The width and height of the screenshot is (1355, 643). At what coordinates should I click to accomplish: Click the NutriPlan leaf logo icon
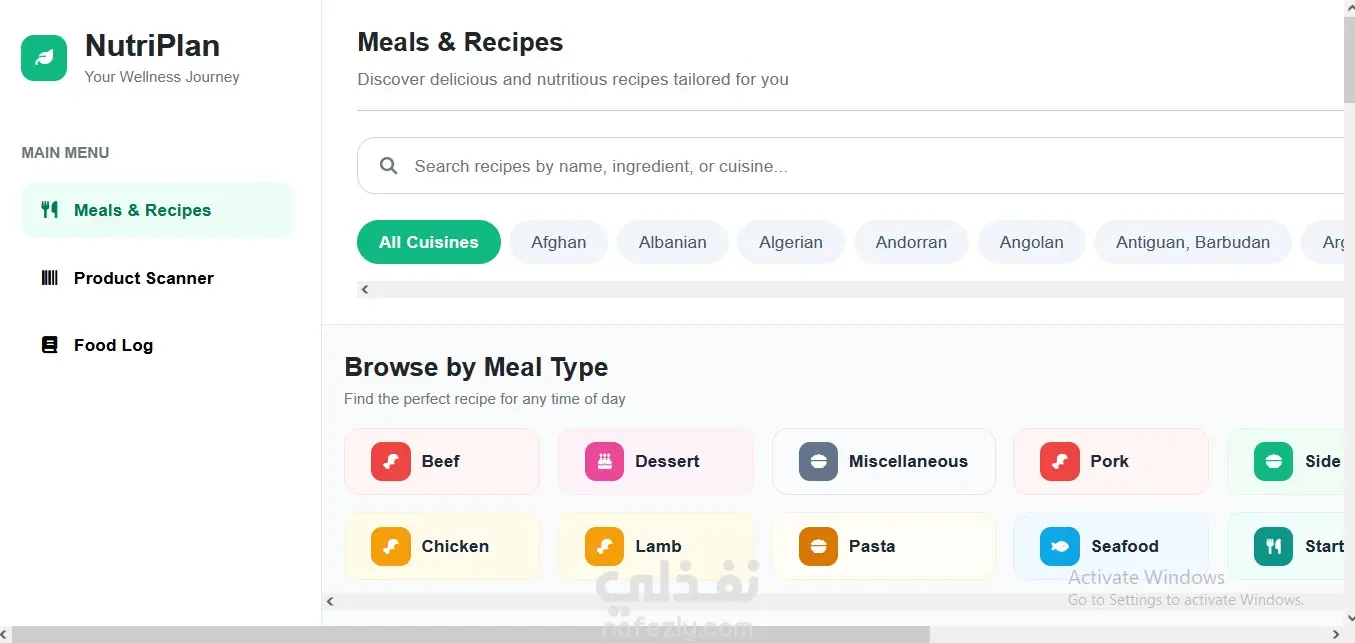pos(44,58)
